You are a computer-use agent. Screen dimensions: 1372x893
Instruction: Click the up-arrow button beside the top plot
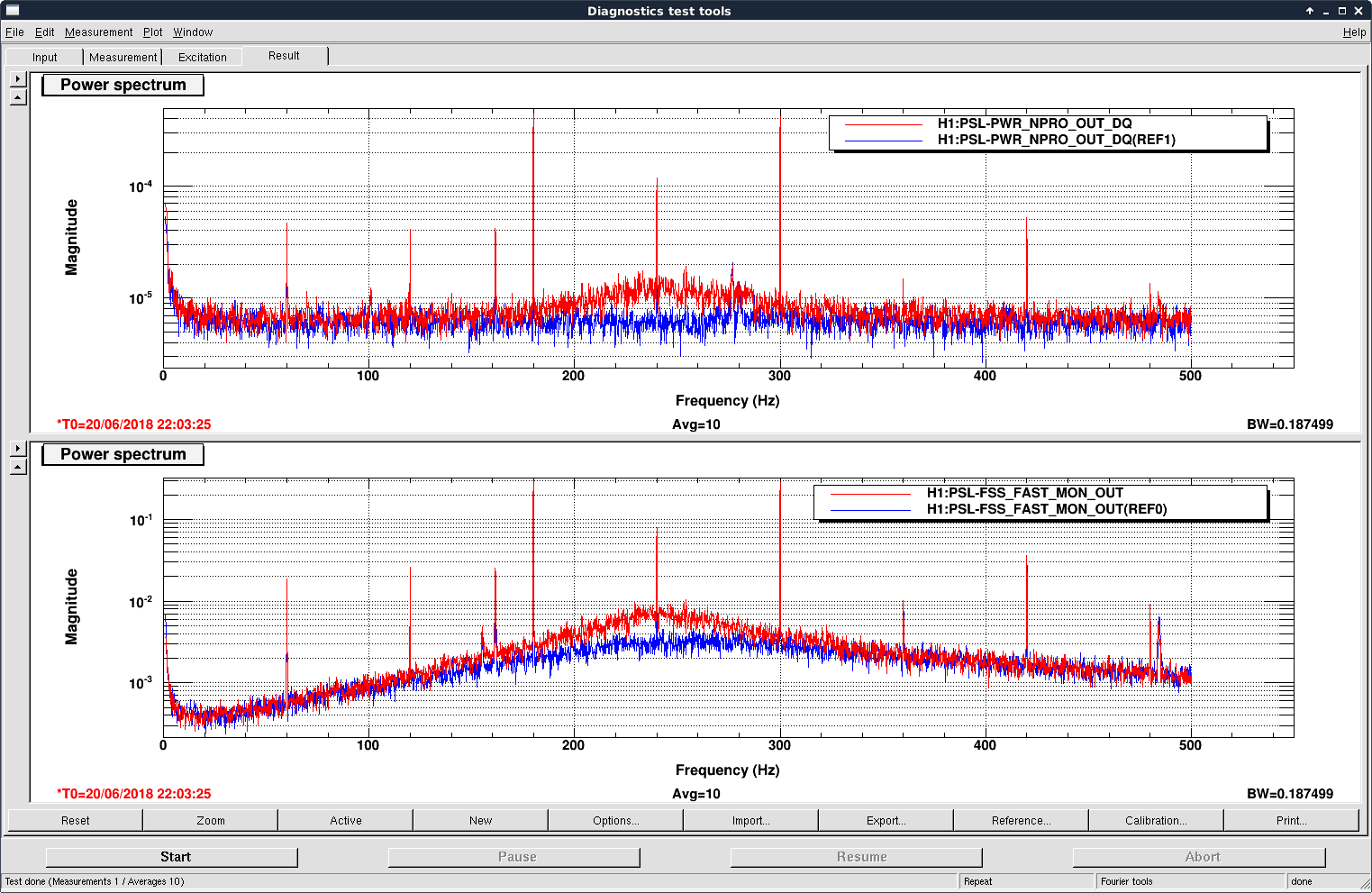18,97
